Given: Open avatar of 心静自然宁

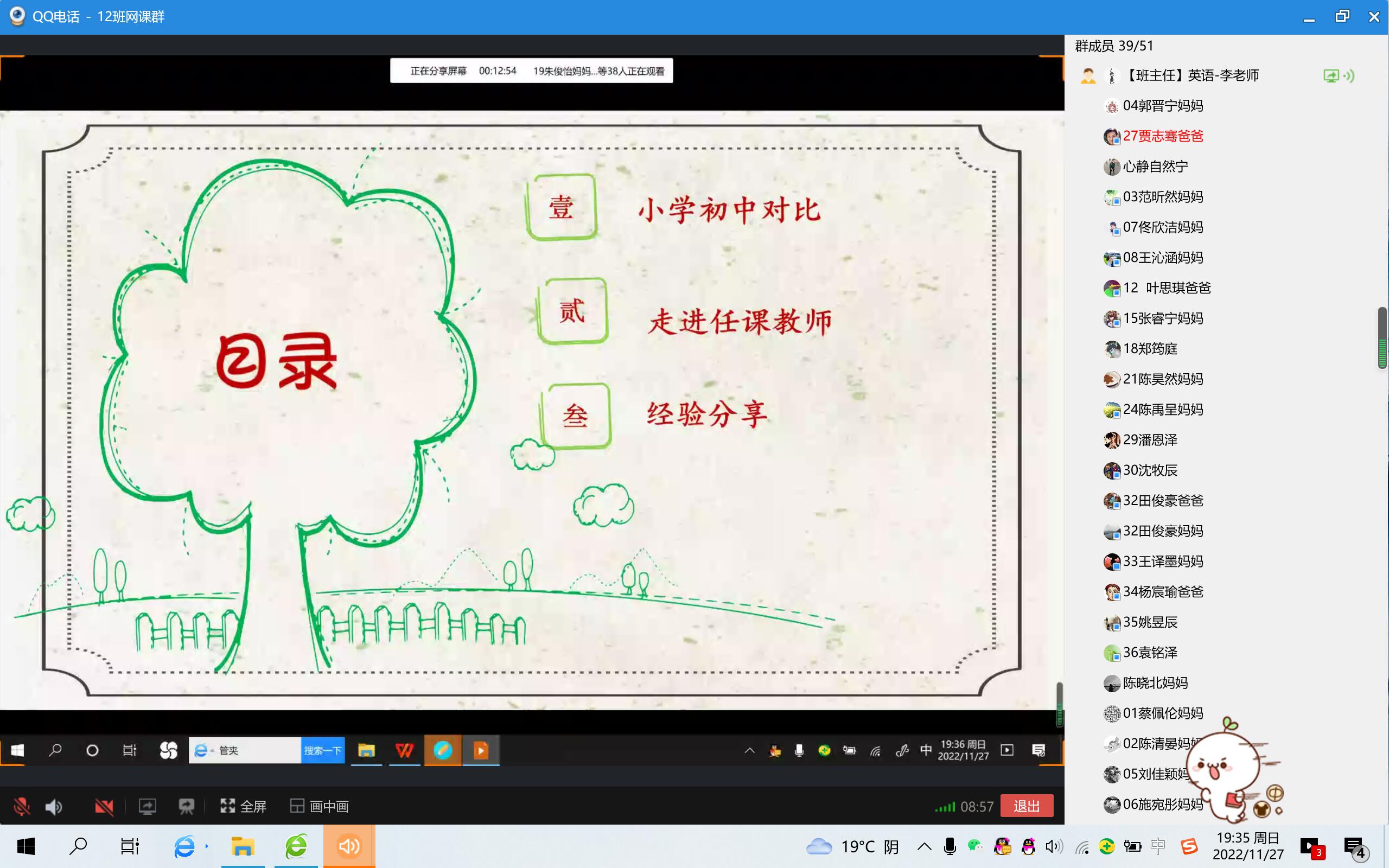Looking at the screenshot, I should coord(1112,167).
